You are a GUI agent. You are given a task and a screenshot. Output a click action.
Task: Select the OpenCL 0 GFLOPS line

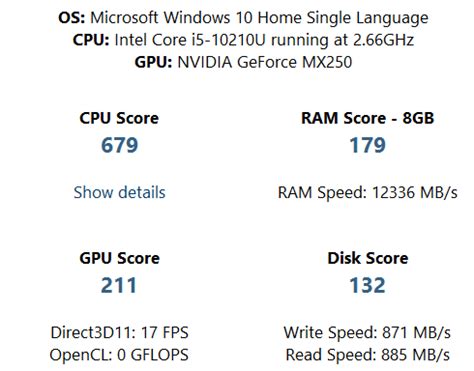tap(119, 355)
